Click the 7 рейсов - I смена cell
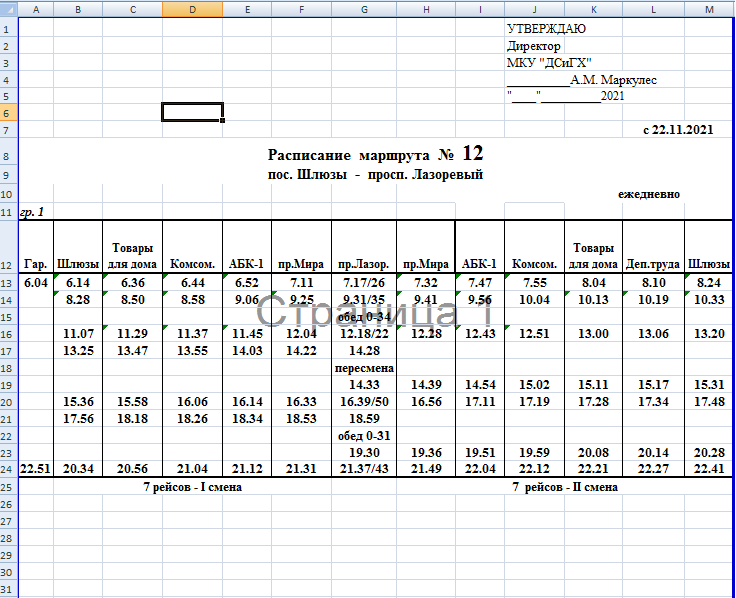The height and width of the screenshot is (598, 736). [193, 487]
